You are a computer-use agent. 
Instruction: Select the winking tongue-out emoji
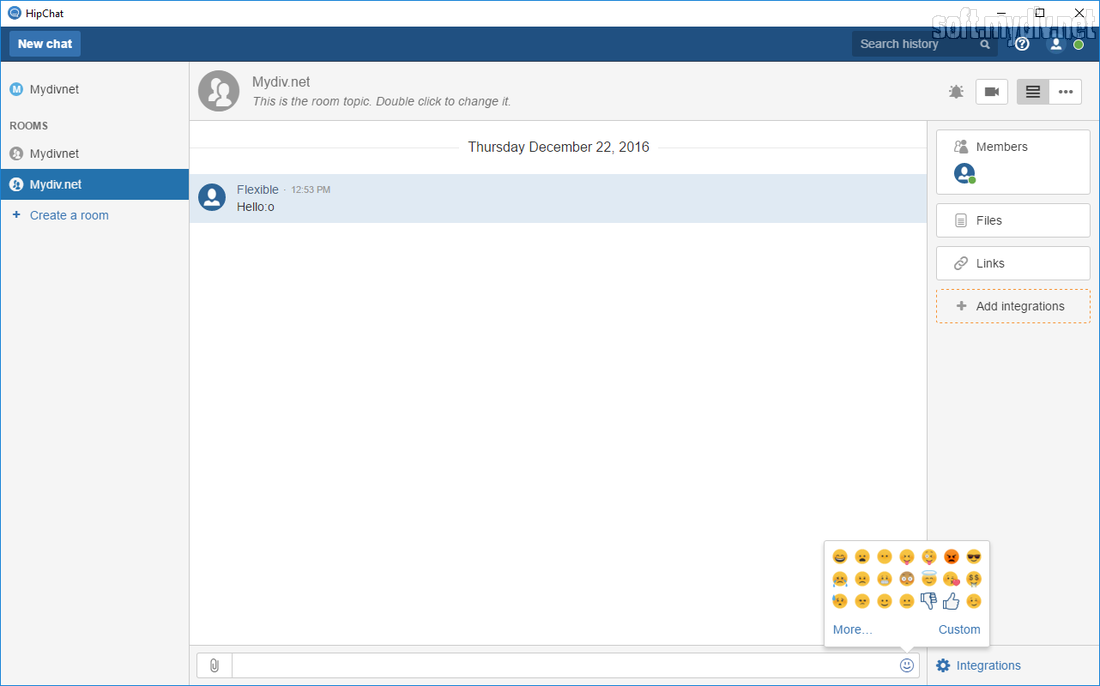click(x=929, y=557)
